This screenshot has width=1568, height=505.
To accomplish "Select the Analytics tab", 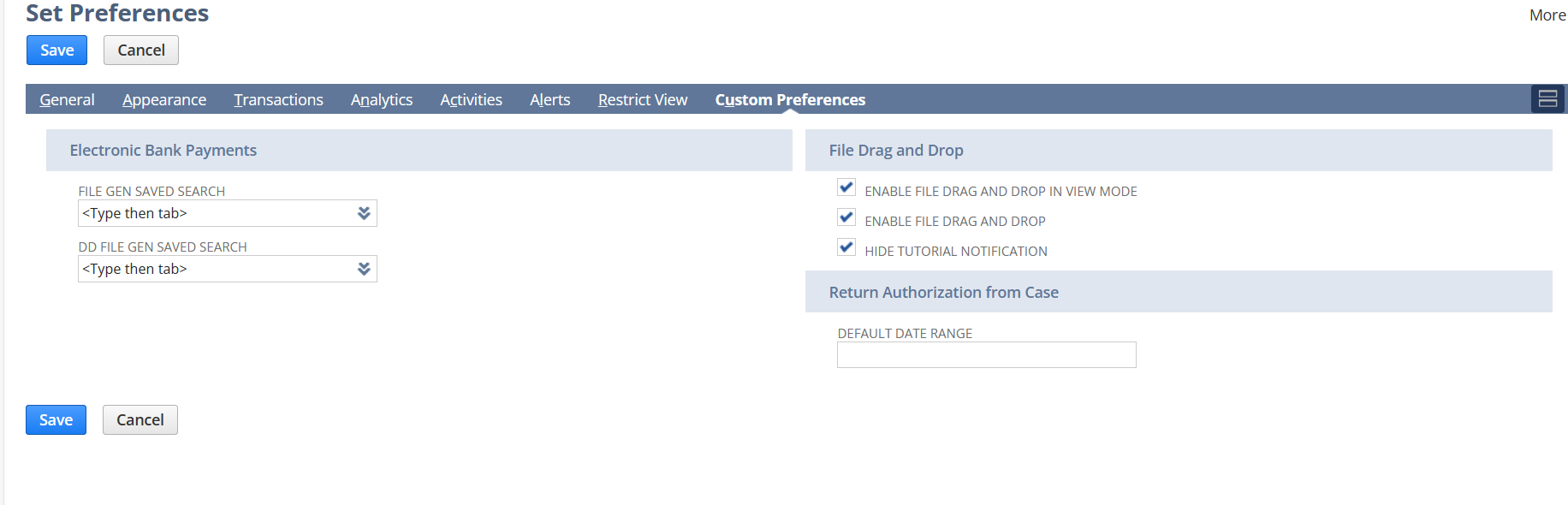I will [x=382, y=100].
